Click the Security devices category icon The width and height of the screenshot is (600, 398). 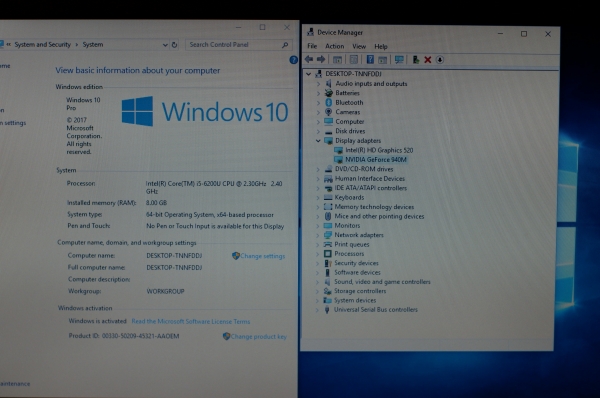tap(328, 263)
